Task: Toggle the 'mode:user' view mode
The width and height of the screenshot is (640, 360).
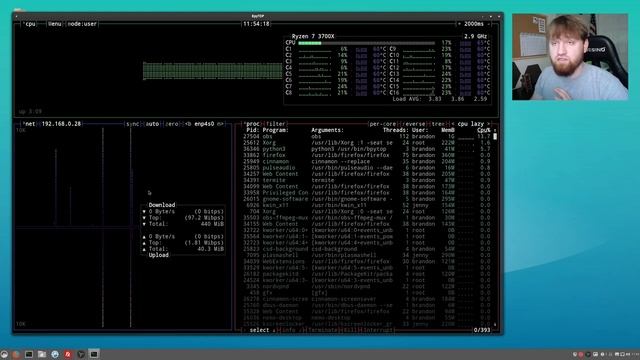Action: point(82,24)
